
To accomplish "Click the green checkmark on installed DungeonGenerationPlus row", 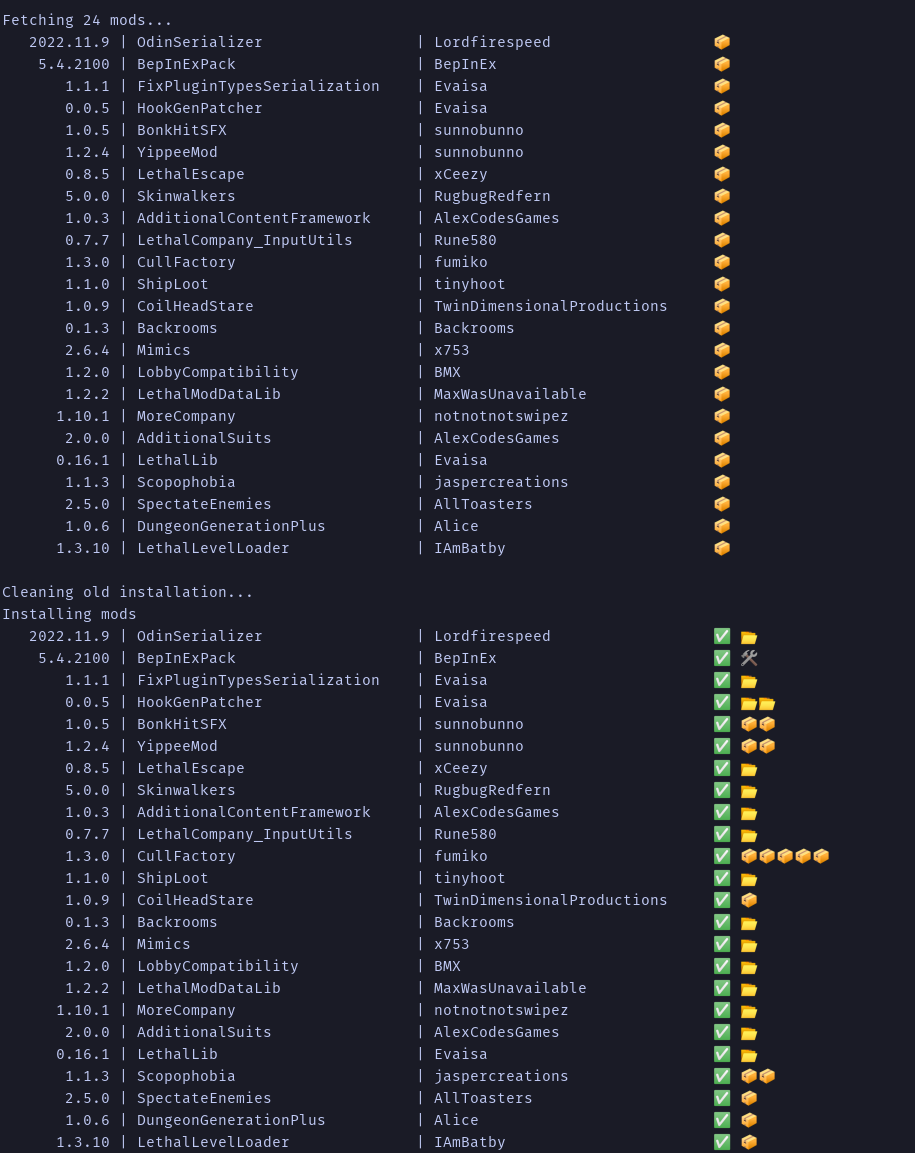I will coord(722,1120).
